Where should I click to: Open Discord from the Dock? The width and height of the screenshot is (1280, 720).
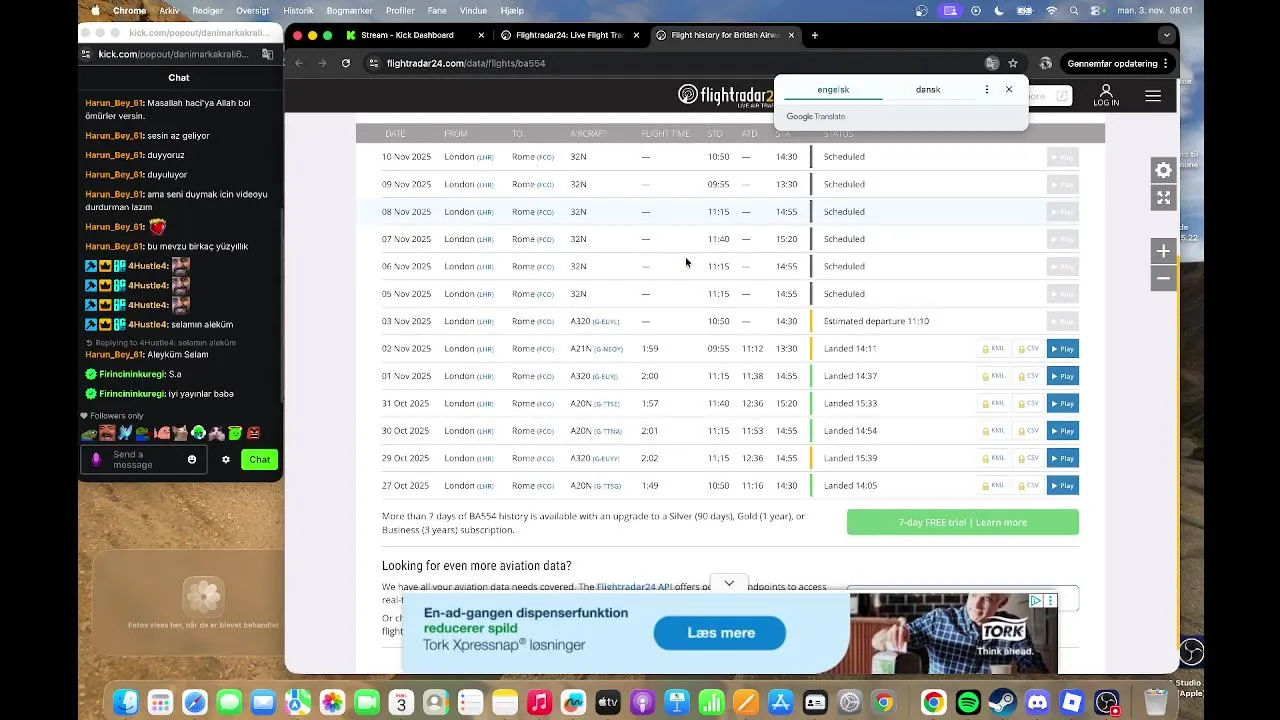tap(1037, 702)
